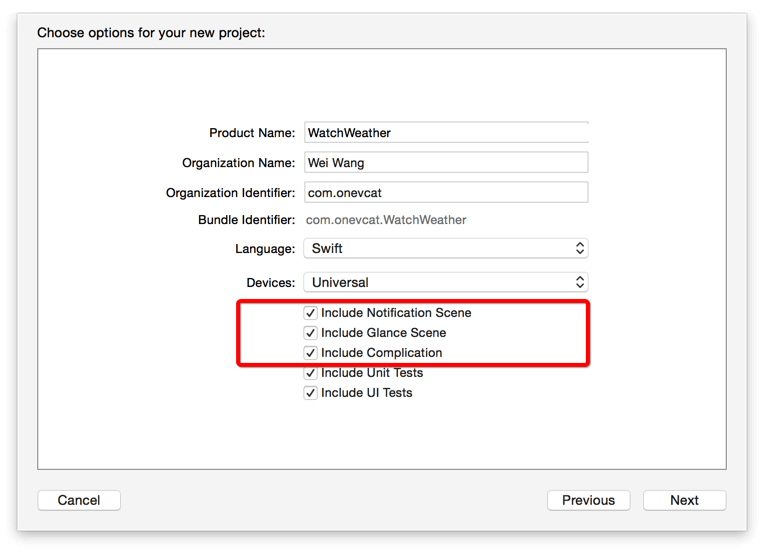Disable the Include Complication checkbox
Image resolution: width=764 pixels, height=552 pixels.
click(311, 353)
